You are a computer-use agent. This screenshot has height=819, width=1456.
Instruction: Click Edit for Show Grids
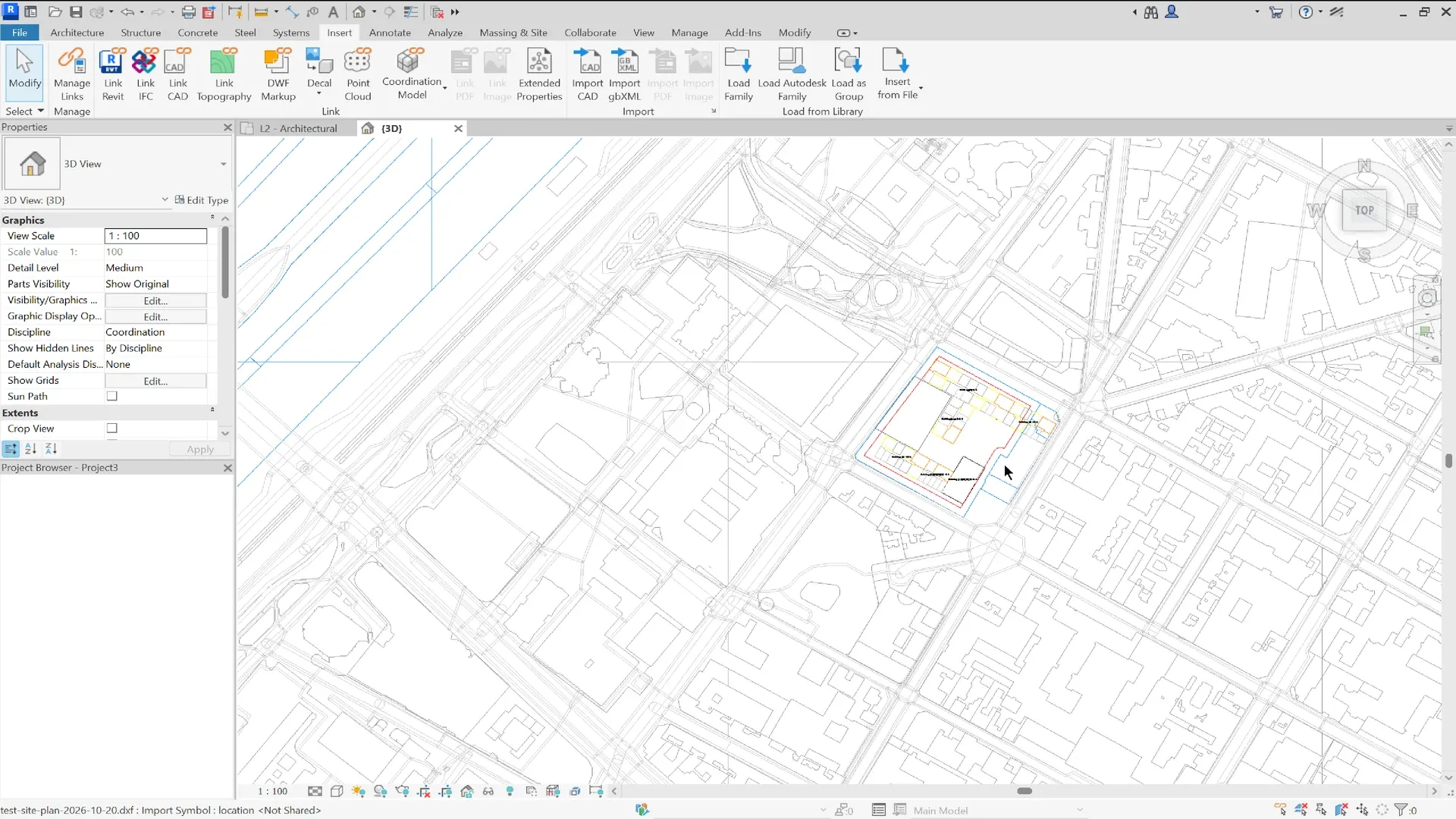tap(155, 381)
